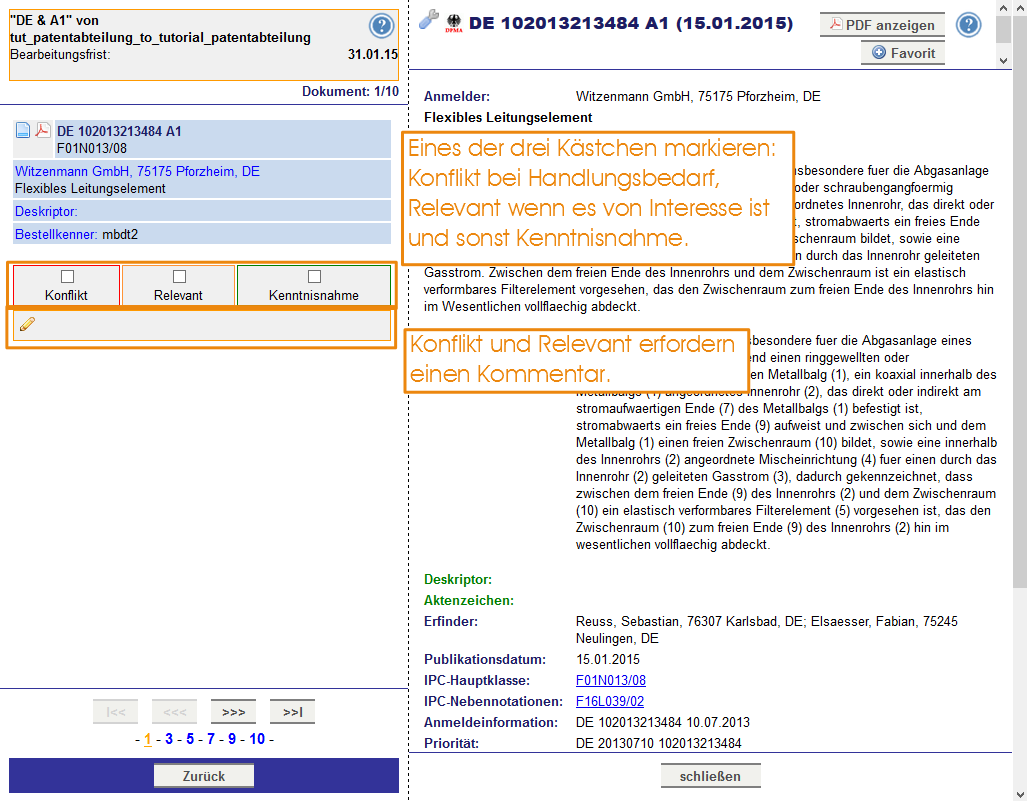Click the Deskriptor label in left panel
Screen dimensions: 1027x801
click(x=46, y=212)
